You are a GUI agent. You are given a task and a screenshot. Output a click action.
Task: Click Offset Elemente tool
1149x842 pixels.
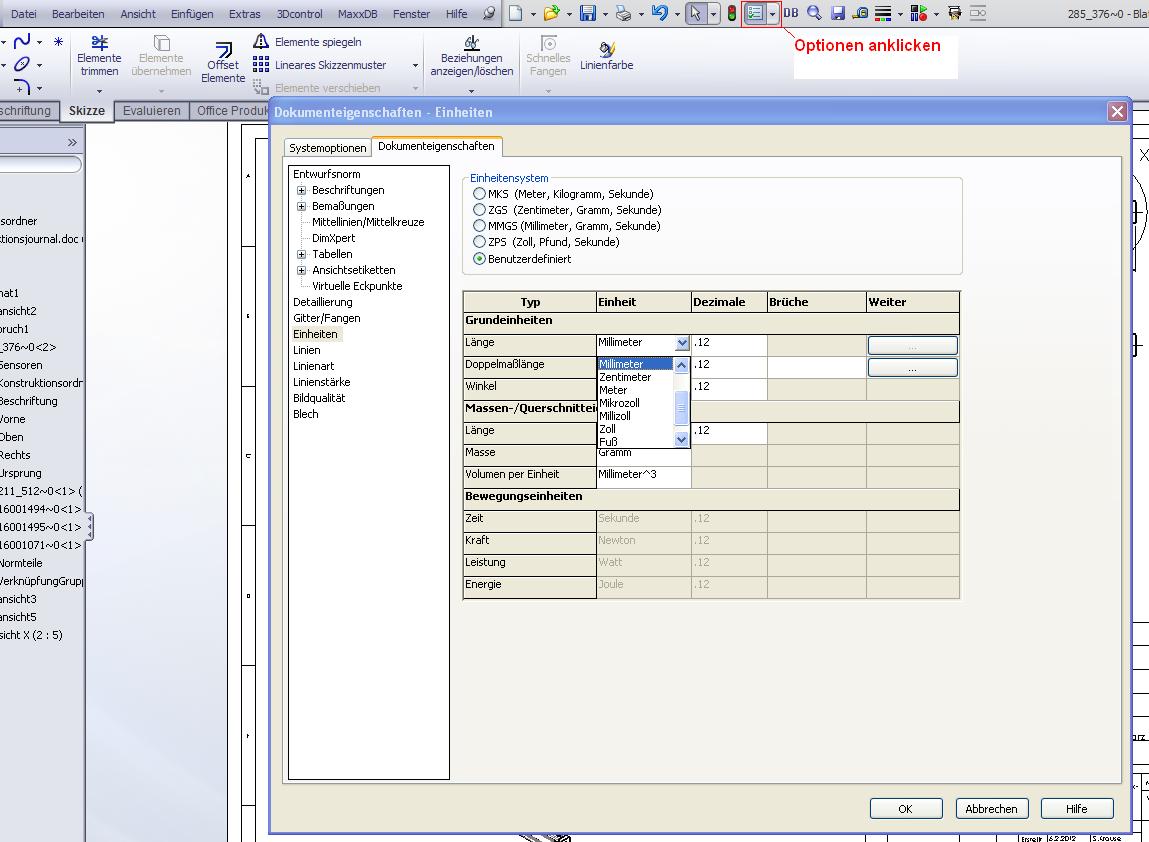[223, 62]
